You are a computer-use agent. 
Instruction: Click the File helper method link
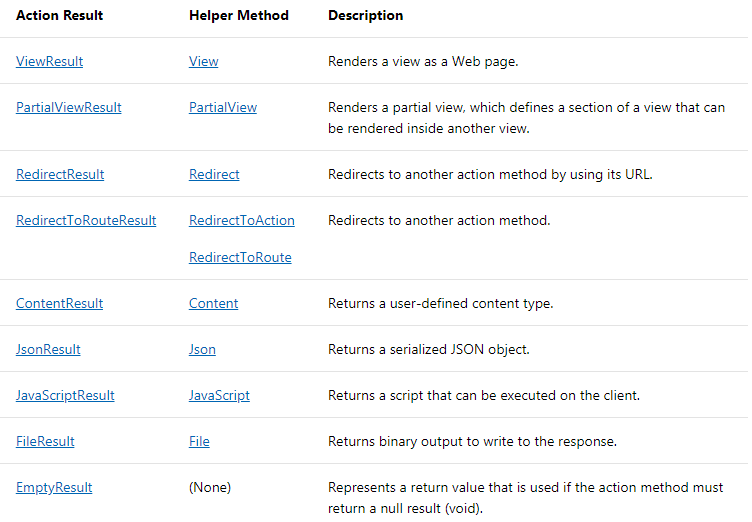(199, 441)
